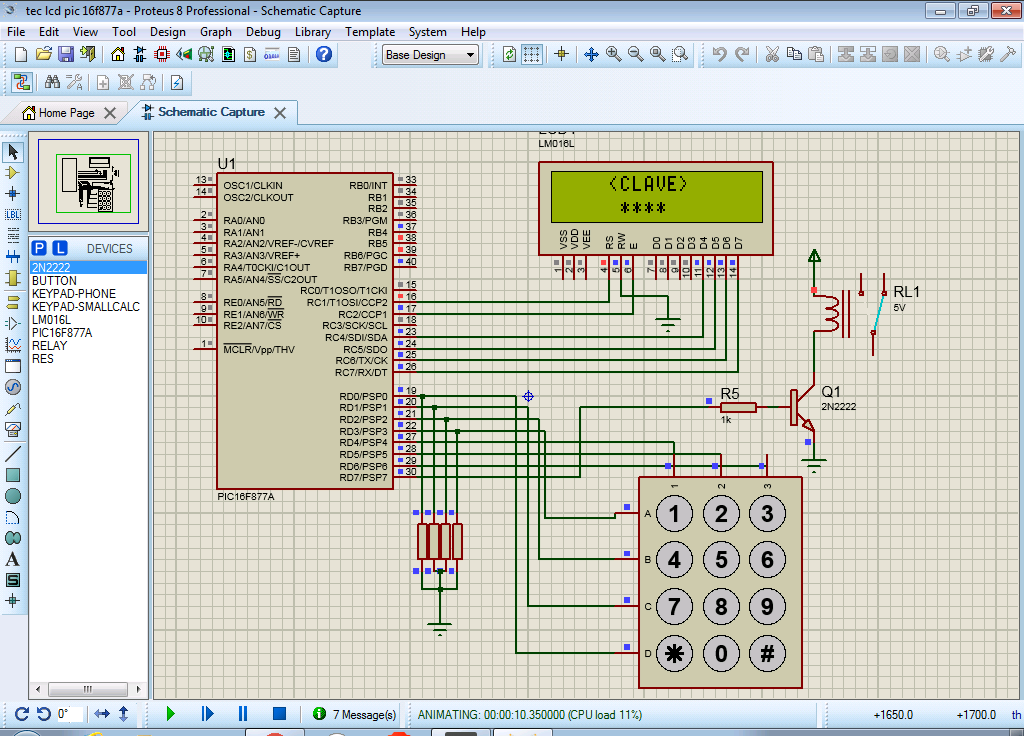Select the Wire Label Mode LBL tool

(x=12, y=214)
